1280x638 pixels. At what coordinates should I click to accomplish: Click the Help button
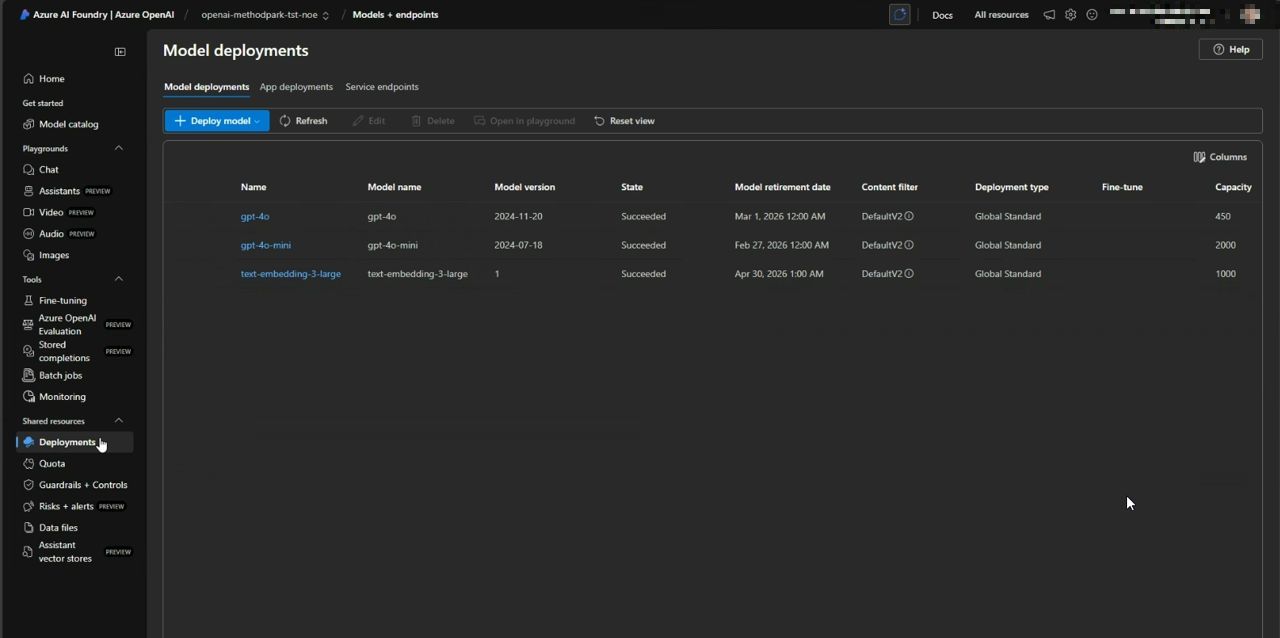tap(1230, 49)
